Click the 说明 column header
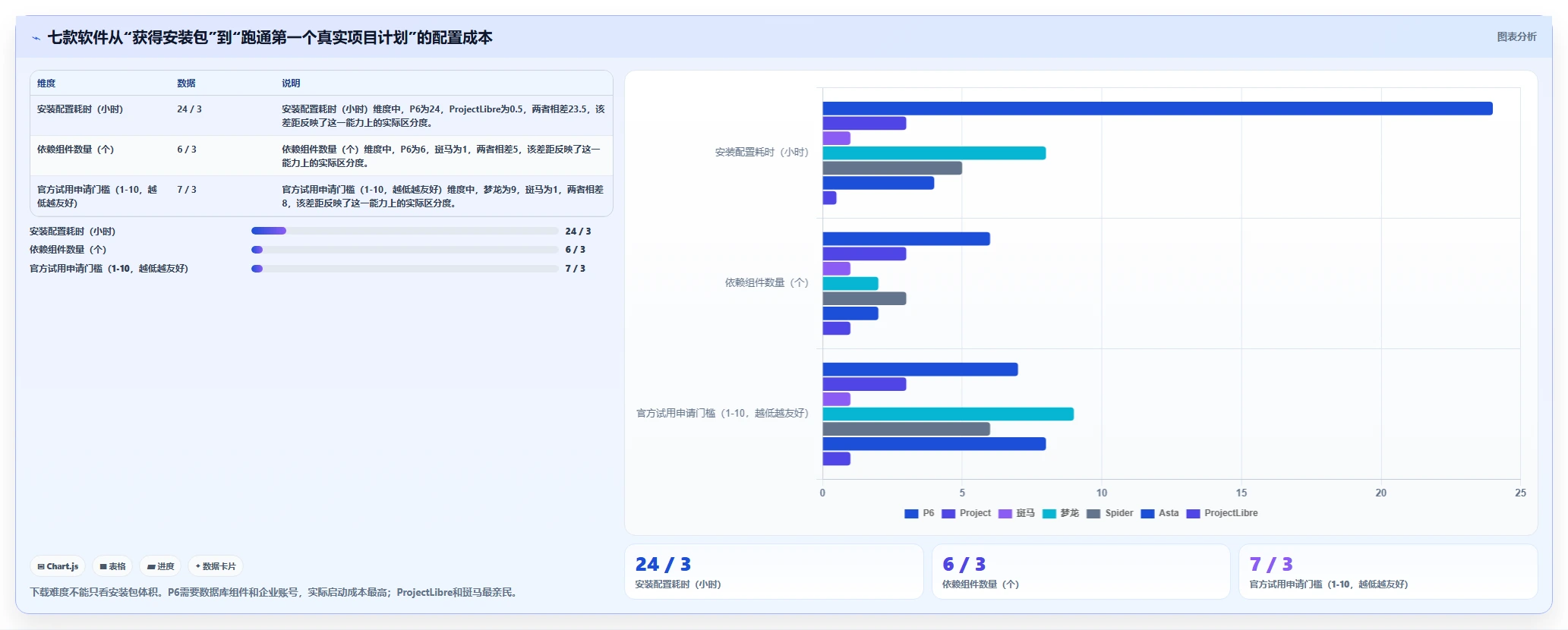The image size is (1568, 630). (291, 83)
